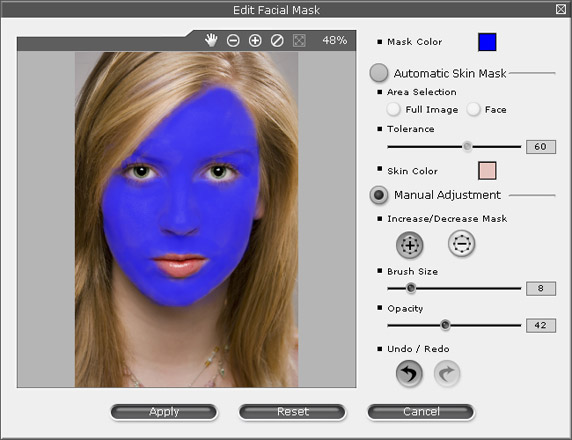Viewport: 572px width, 440px height.
Task: Choose Face area selection
Action: 473,109
